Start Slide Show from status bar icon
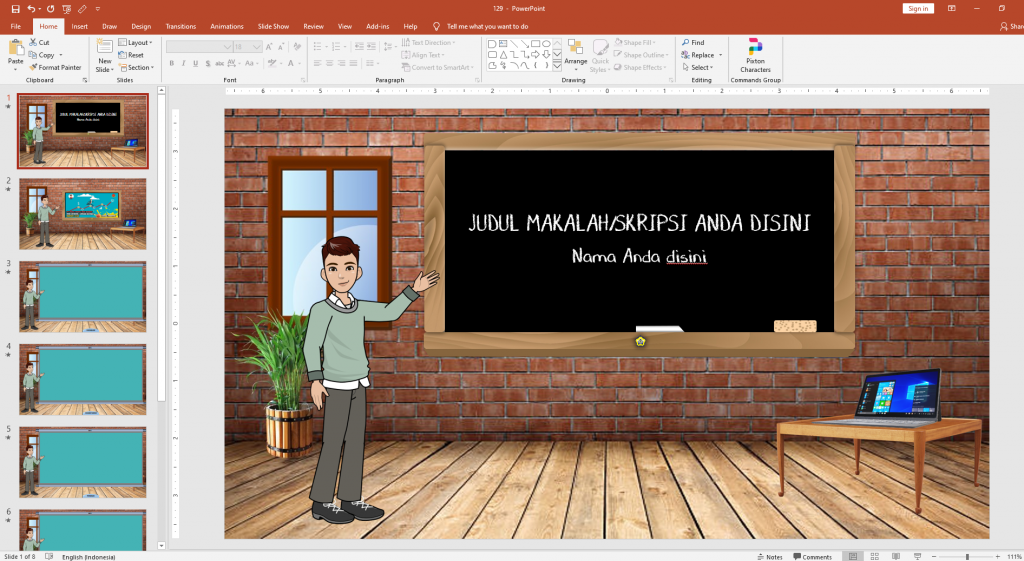The width and height of the screenshot is (1024, 561). click(918, 556)
